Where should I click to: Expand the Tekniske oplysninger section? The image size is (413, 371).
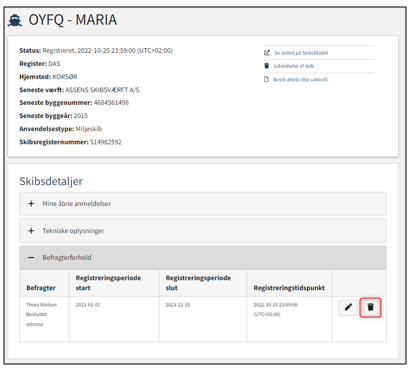(203, 231)
